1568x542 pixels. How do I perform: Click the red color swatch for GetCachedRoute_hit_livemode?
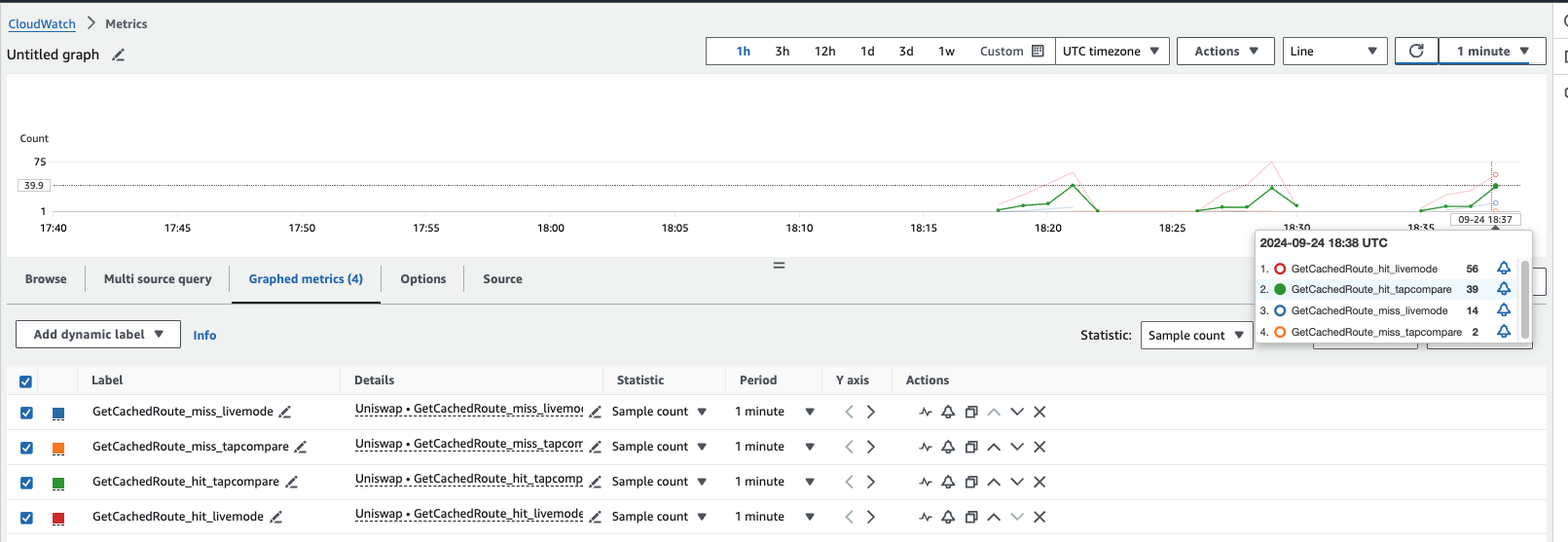pyautogui.click(x=58, y=519)
